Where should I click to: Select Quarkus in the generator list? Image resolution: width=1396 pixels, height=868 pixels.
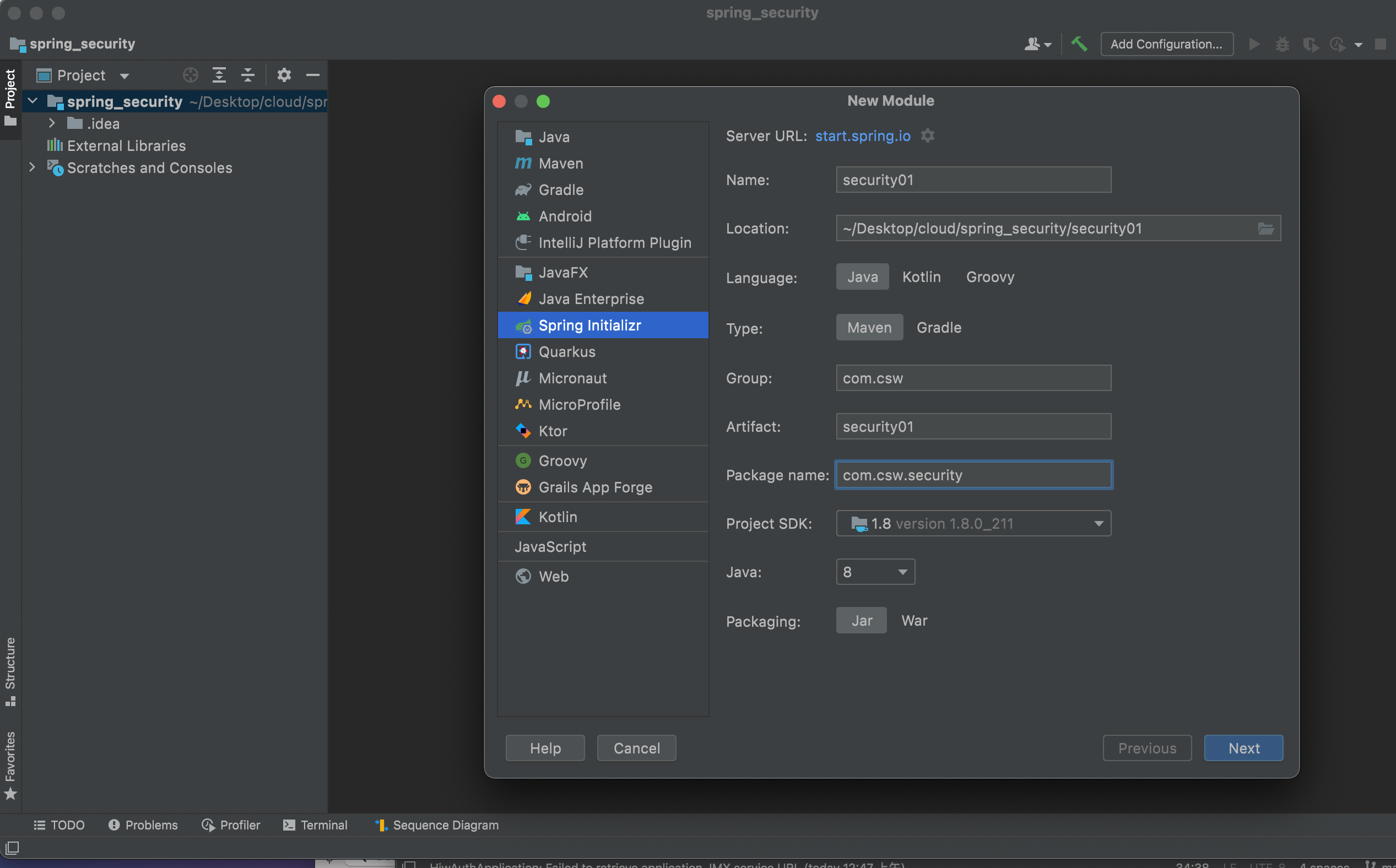[x=566, y=352]
